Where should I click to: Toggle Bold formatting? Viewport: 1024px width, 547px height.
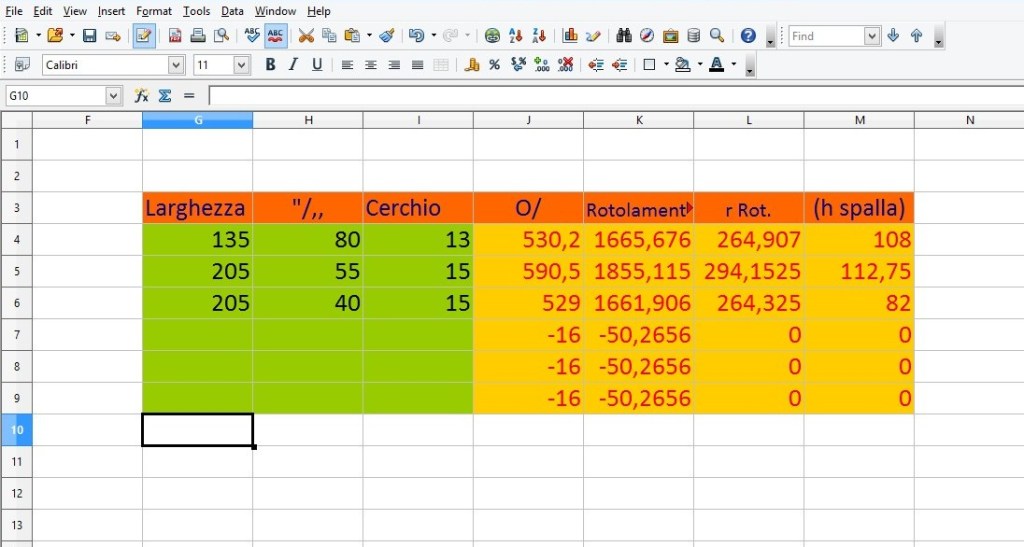[x=270, y=65]
